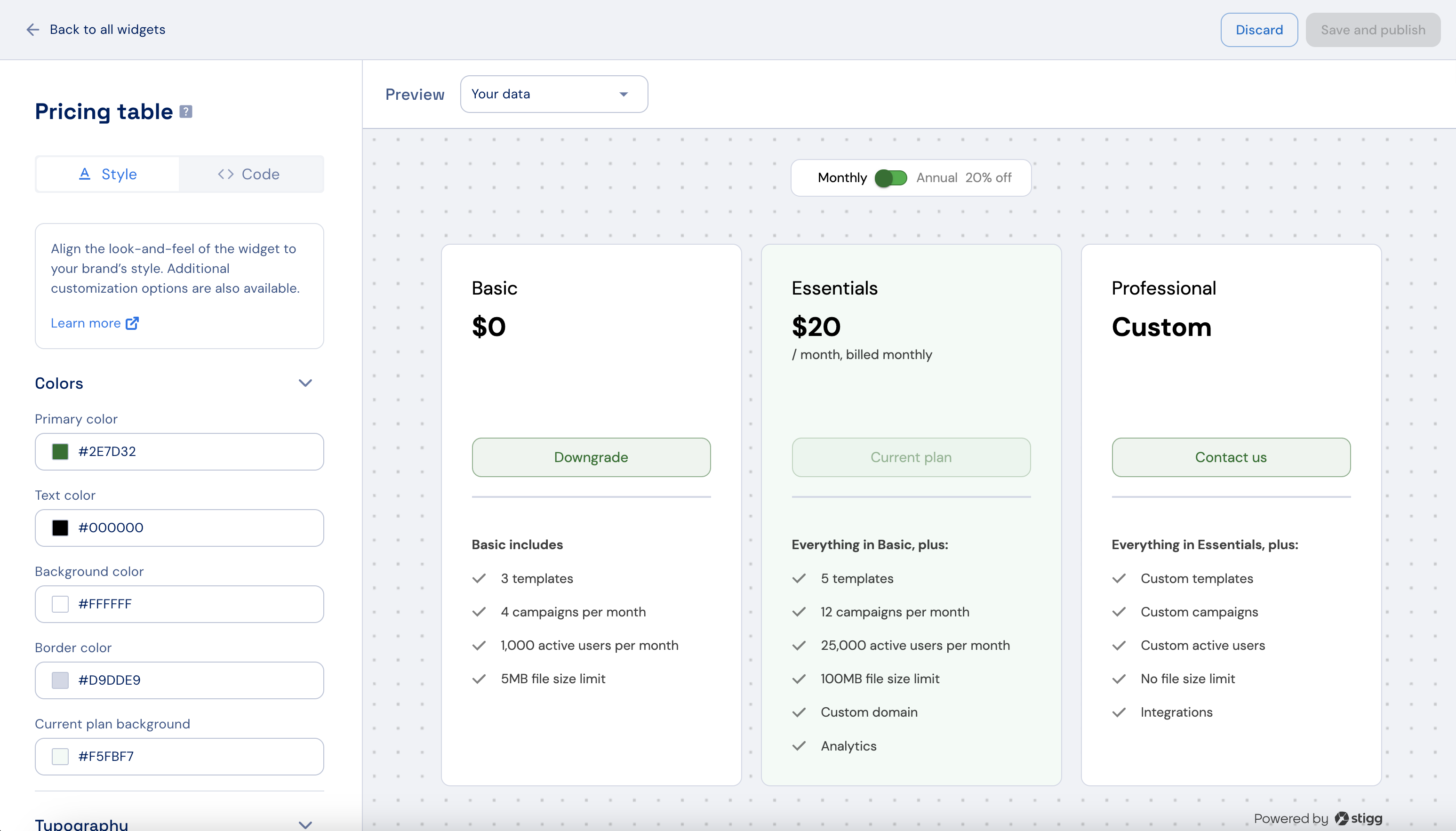Click the back arrow icon

[32, 30]
